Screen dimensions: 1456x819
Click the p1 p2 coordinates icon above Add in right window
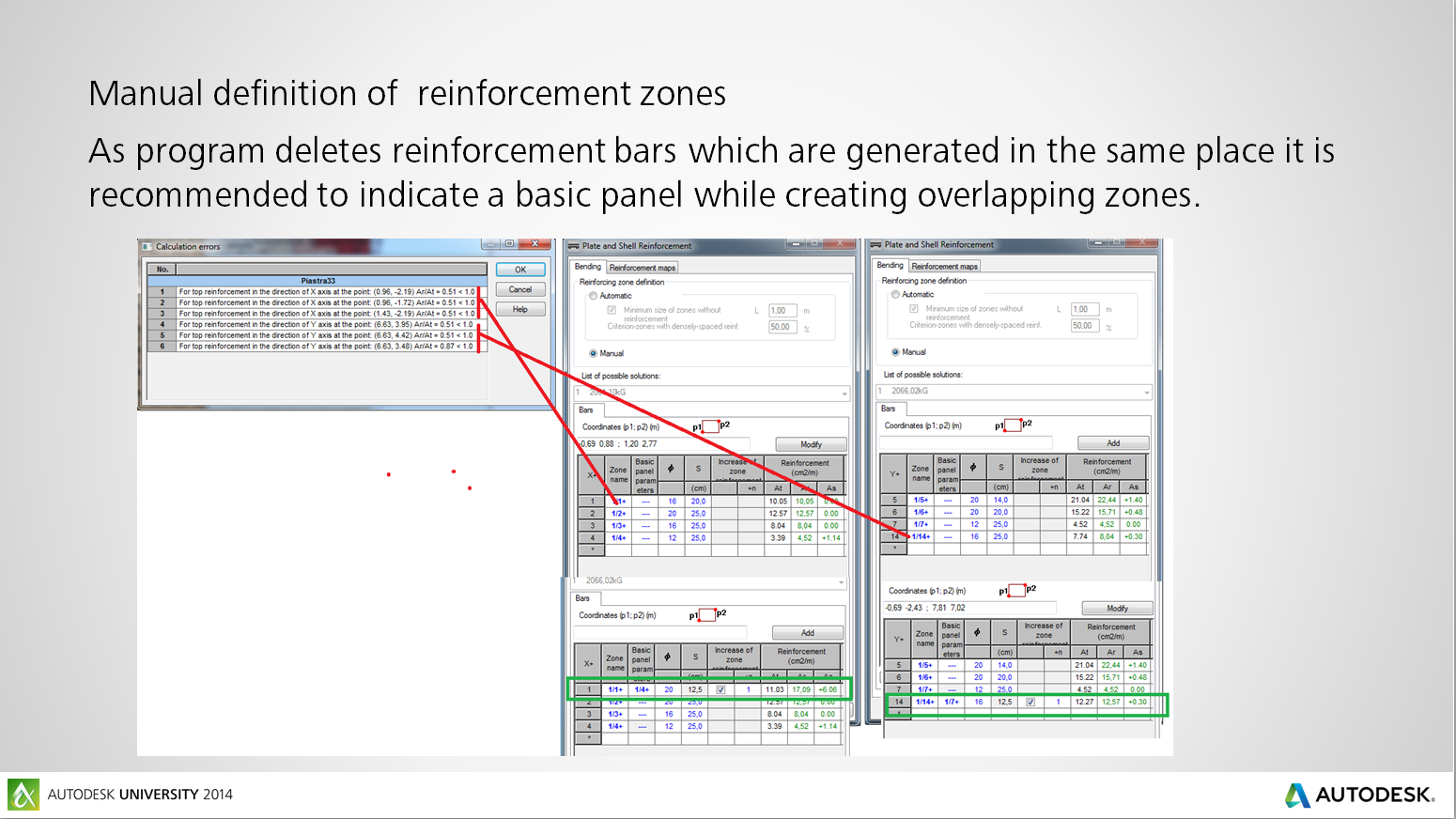pos(1014,425)
